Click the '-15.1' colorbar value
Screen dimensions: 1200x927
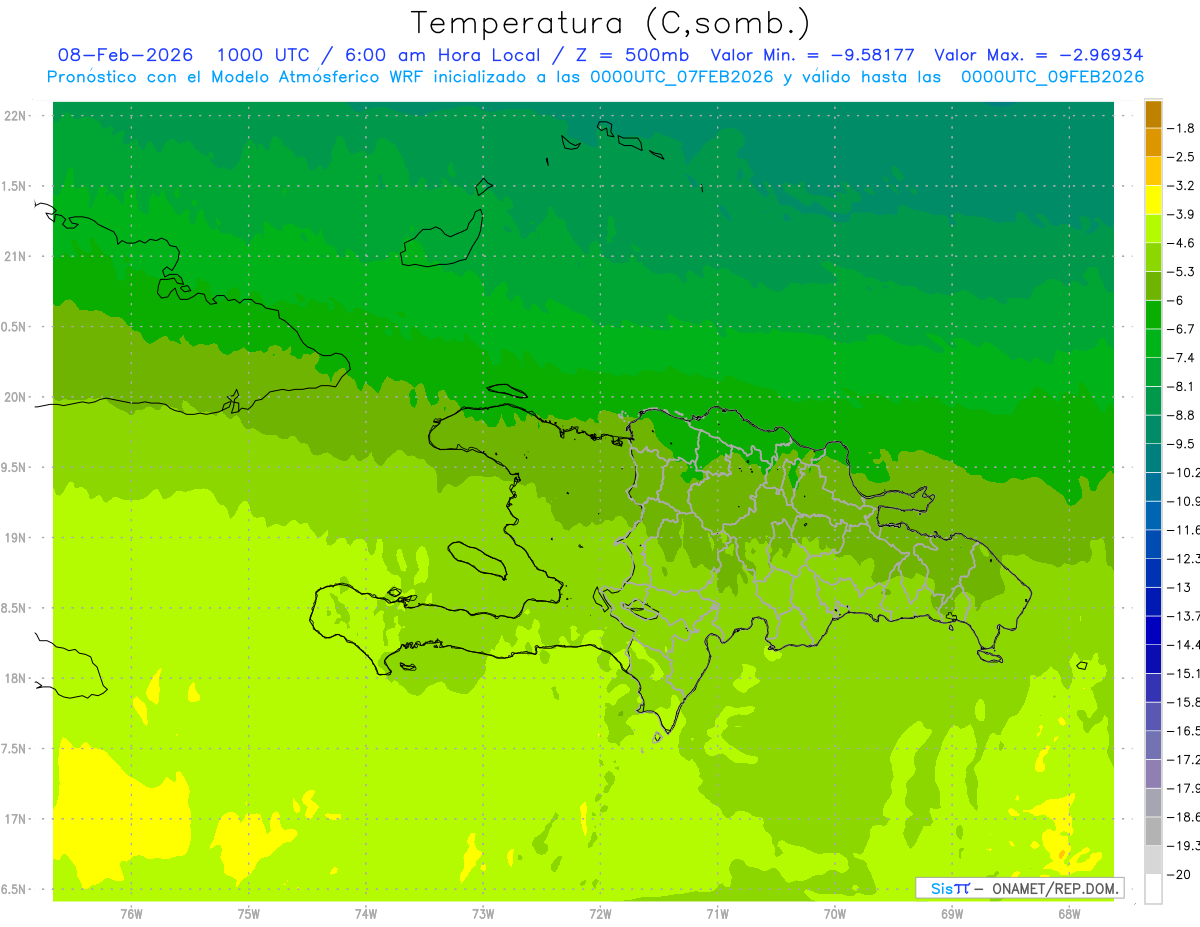[1185, 673]
